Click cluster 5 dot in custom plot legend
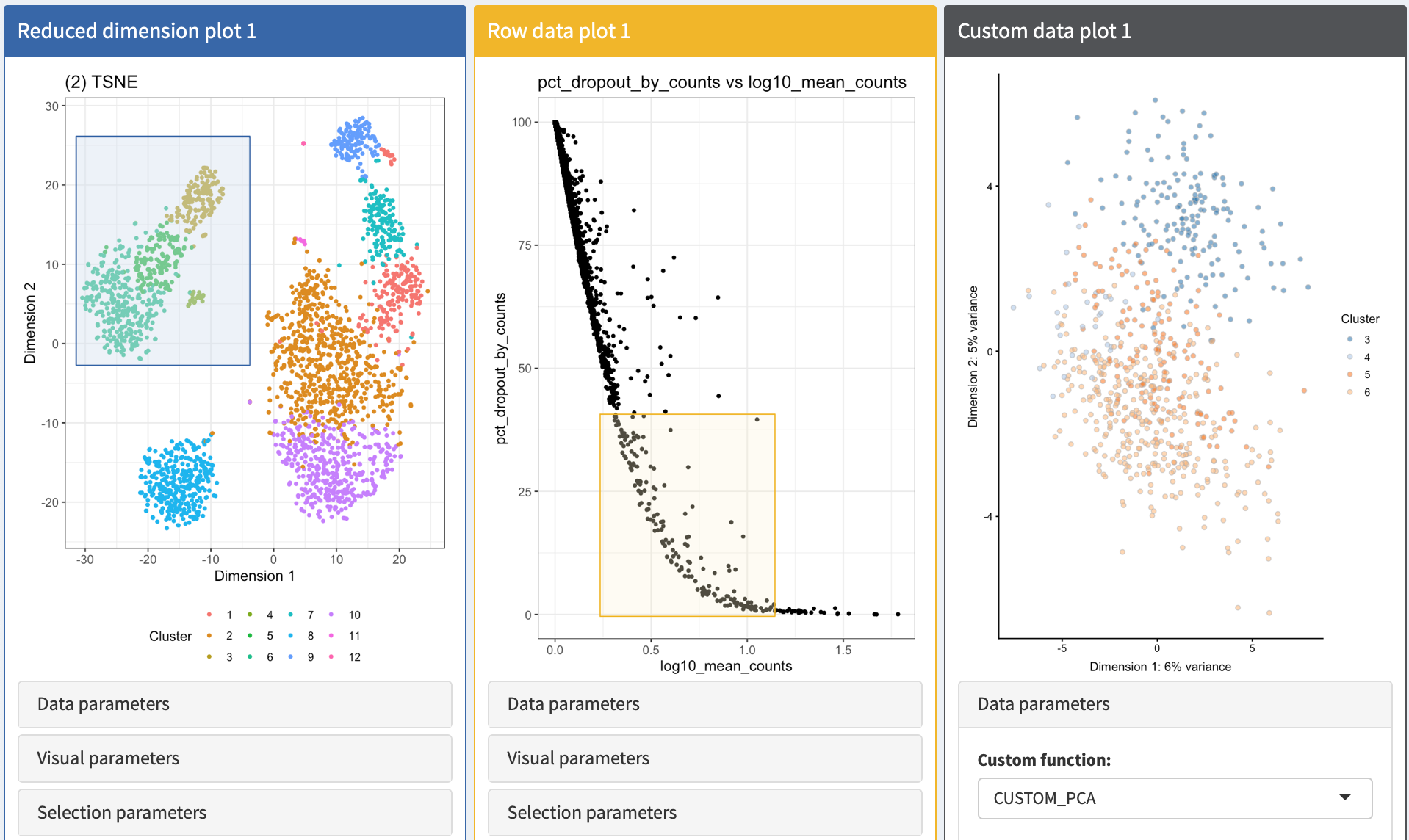The image size is (1409, 840). [x=1349, y=374]
